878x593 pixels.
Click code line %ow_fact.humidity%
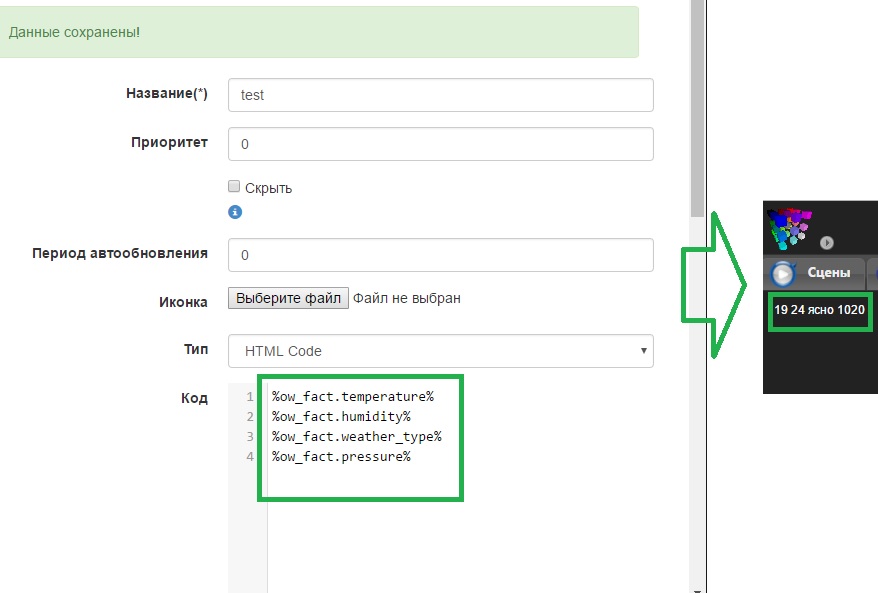click(342, 417)
